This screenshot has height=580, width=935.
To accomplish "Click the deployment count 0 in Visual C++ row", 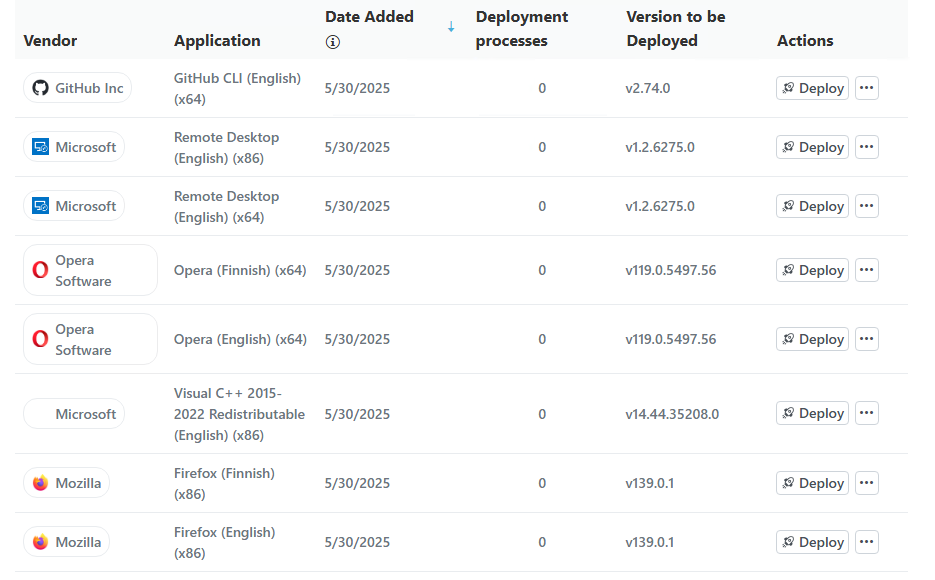I will (542, 414).
